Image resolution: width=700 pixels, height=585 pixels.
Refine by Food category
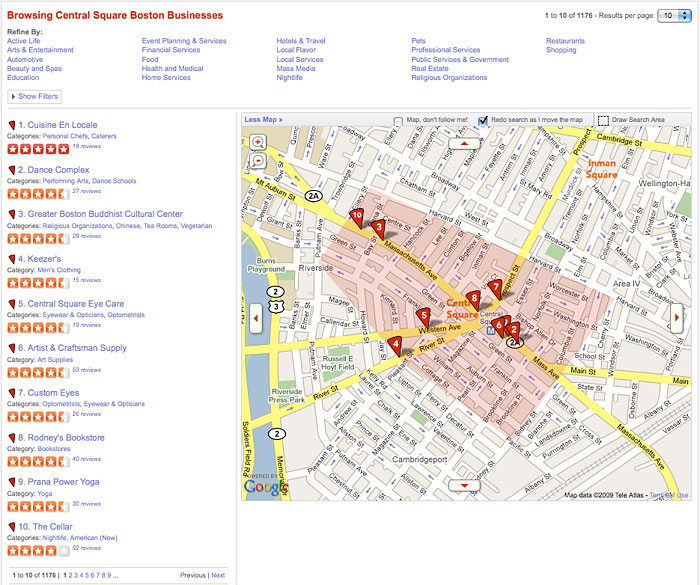coord(150,59)
